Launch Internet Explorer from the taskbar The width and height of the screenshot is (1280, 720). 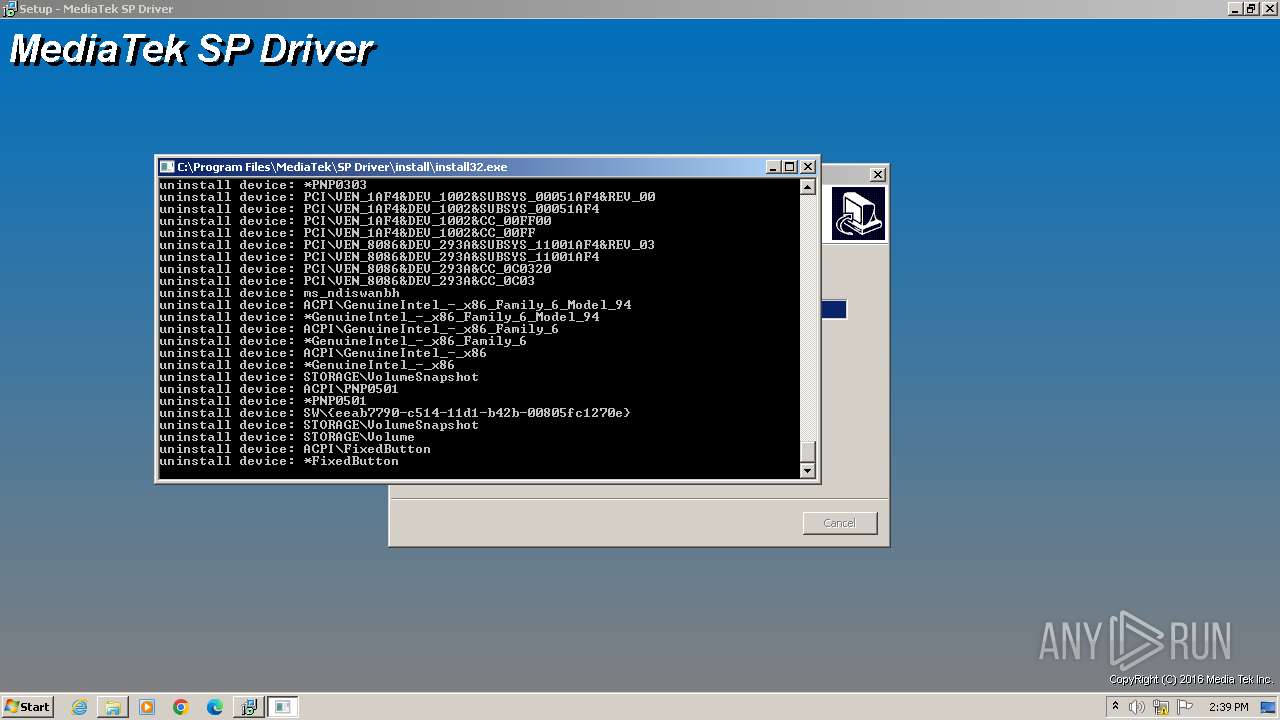click(80, 707)
